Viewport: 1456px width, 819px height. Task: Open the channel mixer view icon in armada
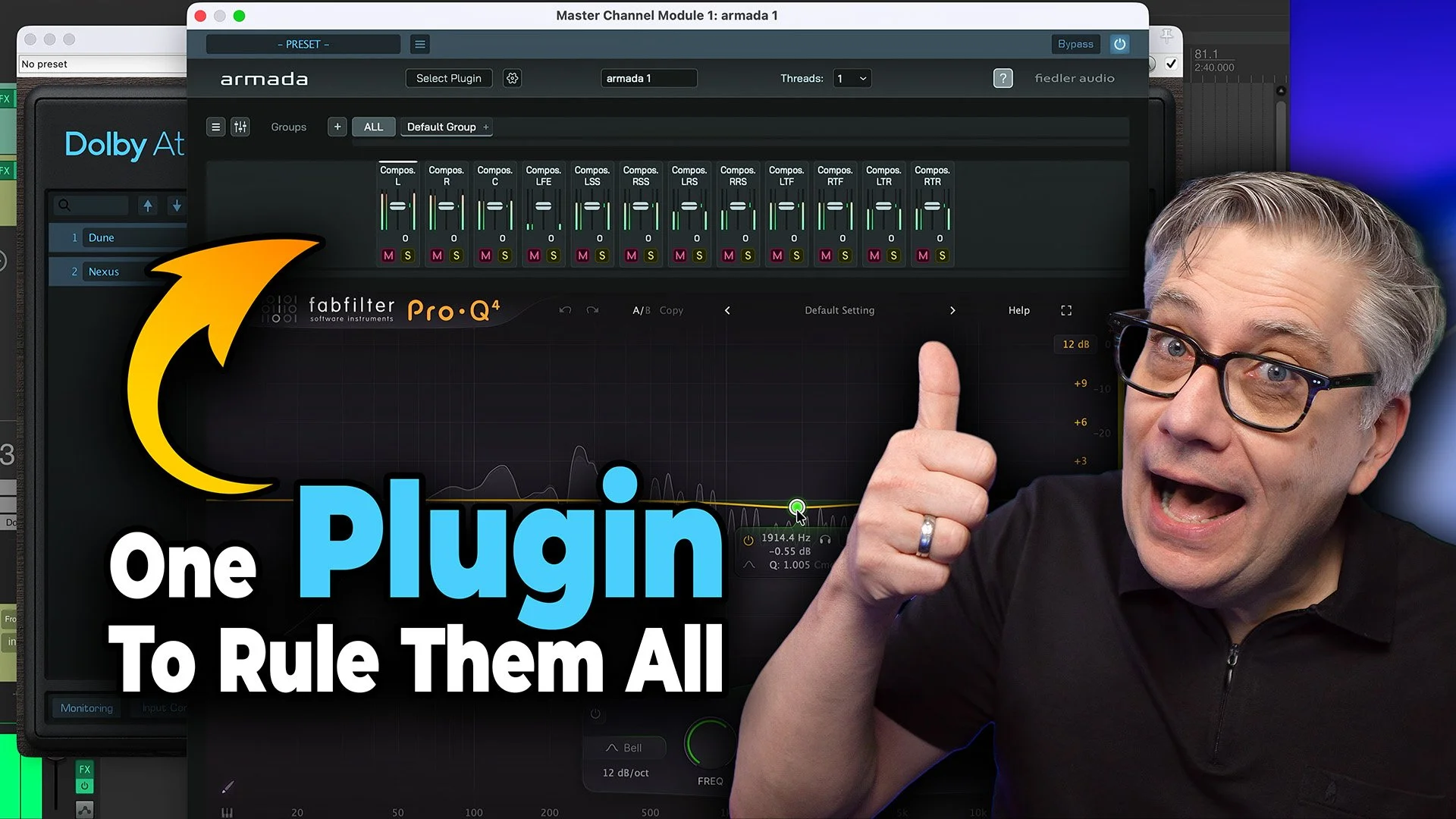pyautogui.click(x=240, y=127)
